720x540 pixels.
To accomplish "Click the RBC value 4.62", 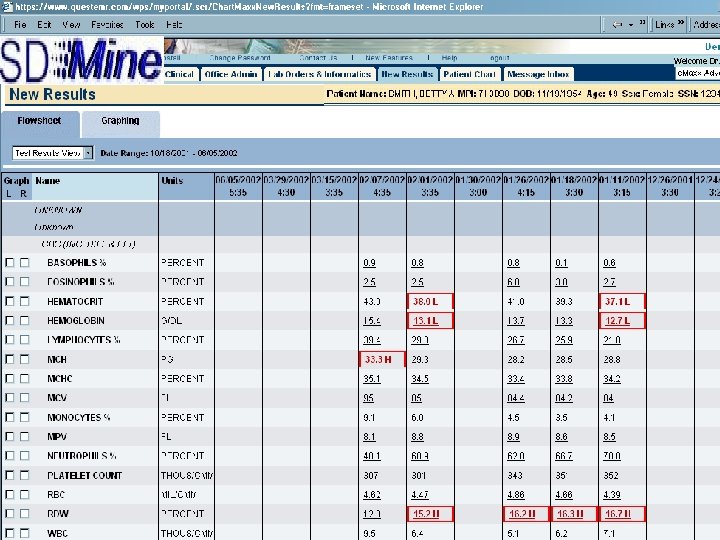I will (x=371, y=495).
